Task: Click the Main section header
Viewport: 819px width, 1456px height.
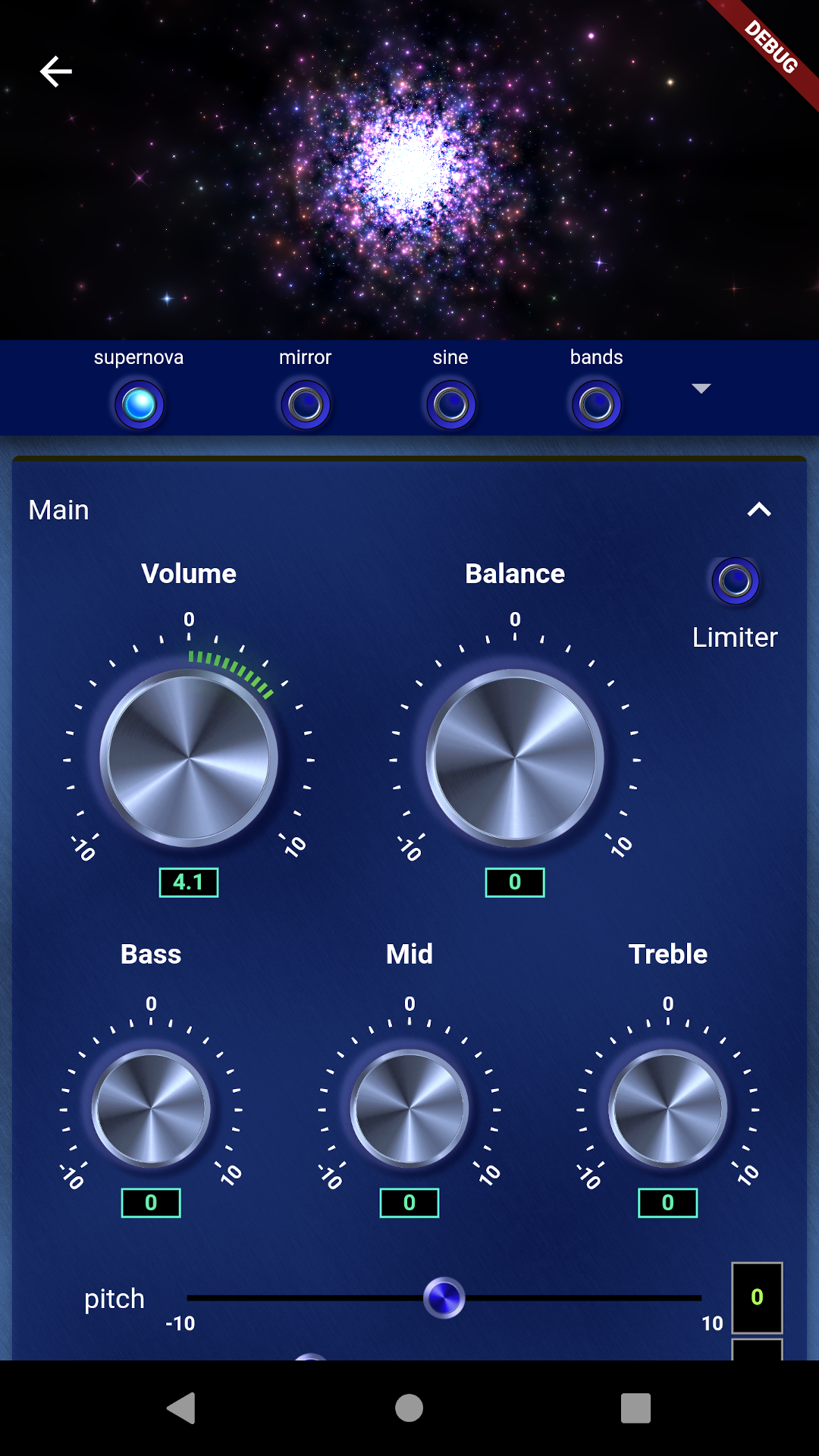Action: 59,510
